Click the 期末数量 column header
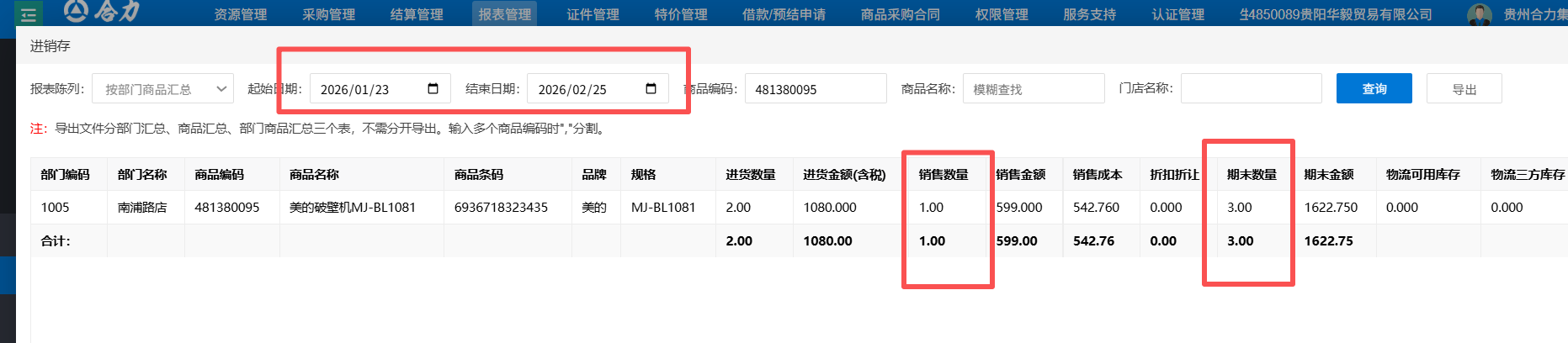The width and height of the screenshot is (1568, 343). point(1252,175)
